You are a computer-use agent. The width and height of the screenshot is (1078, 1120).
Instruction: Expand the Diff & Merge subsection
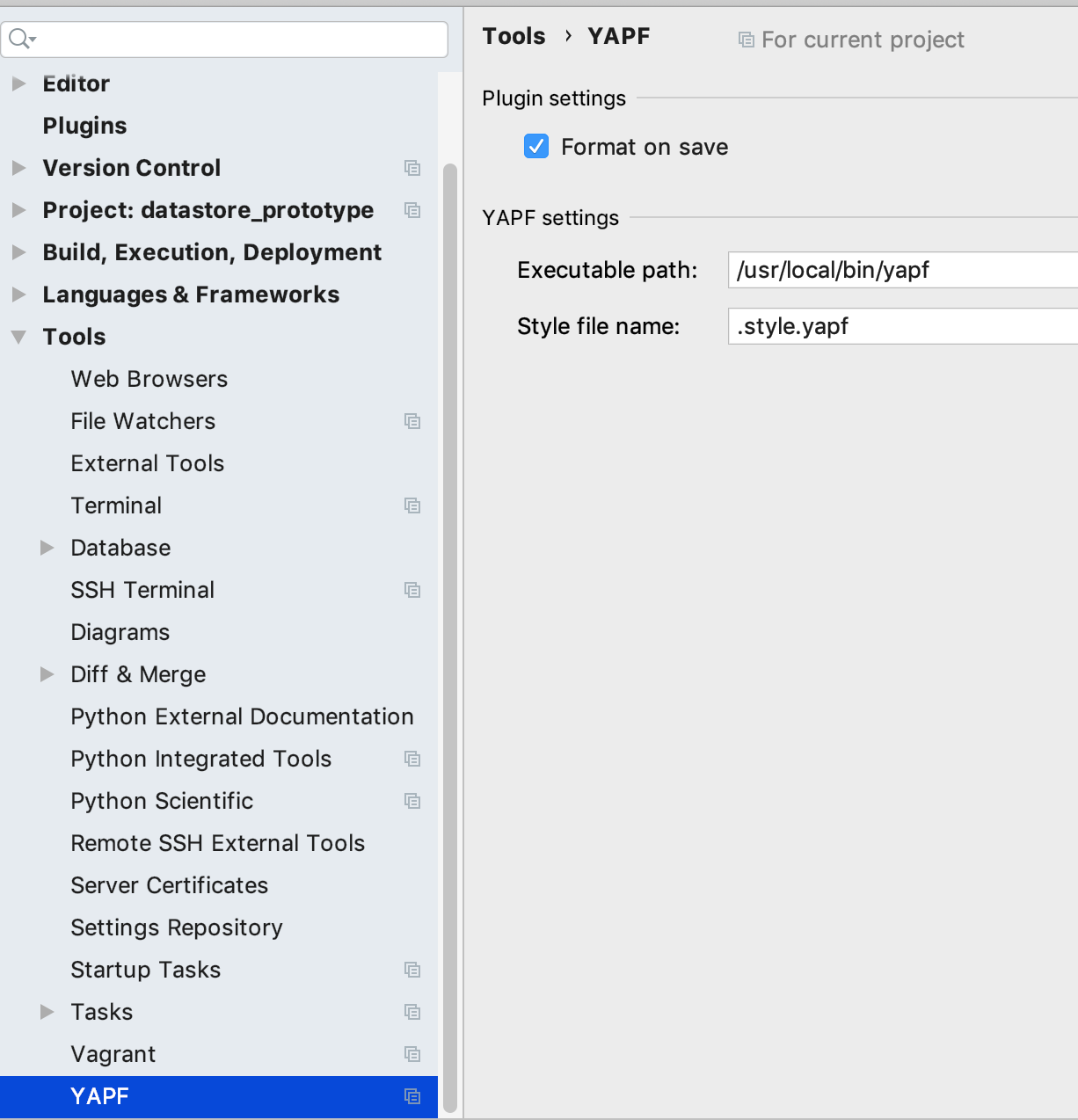click(x=47, y=674)
